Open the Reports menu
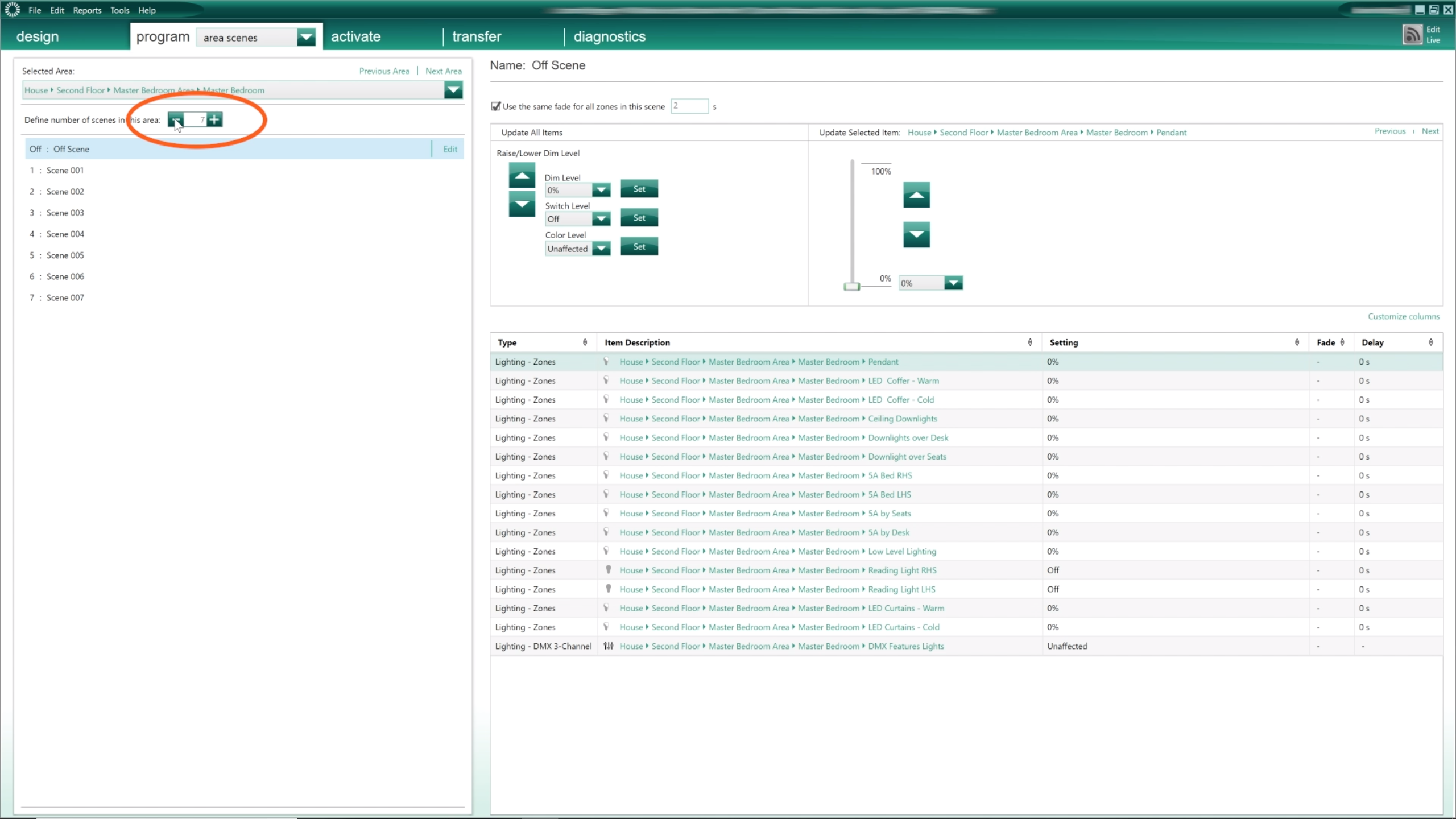 pyautogui.click(x=87, y=10)
